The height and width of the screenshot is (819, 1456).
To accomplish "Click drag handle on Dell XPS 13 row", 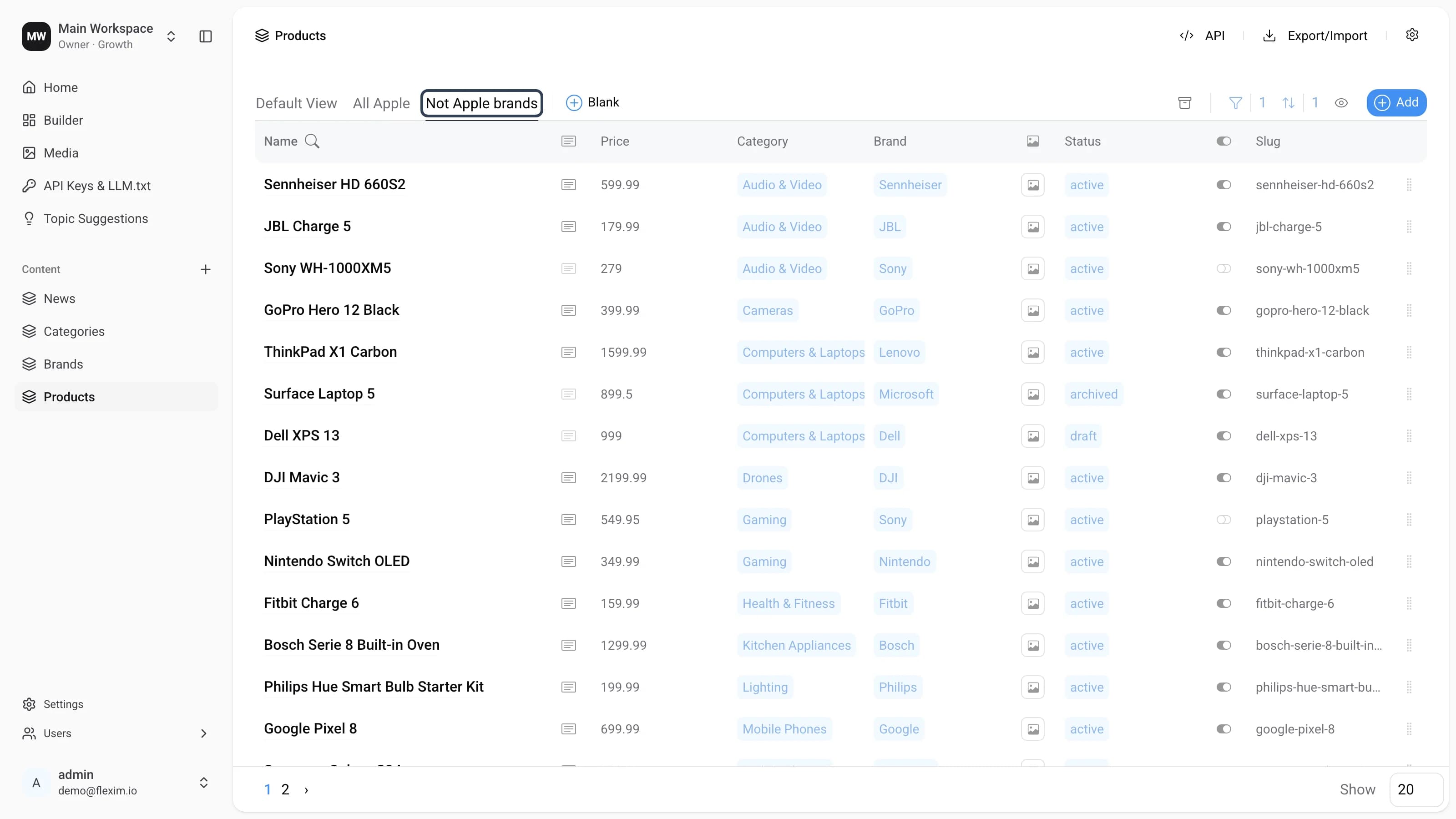I will [1409, 436].
